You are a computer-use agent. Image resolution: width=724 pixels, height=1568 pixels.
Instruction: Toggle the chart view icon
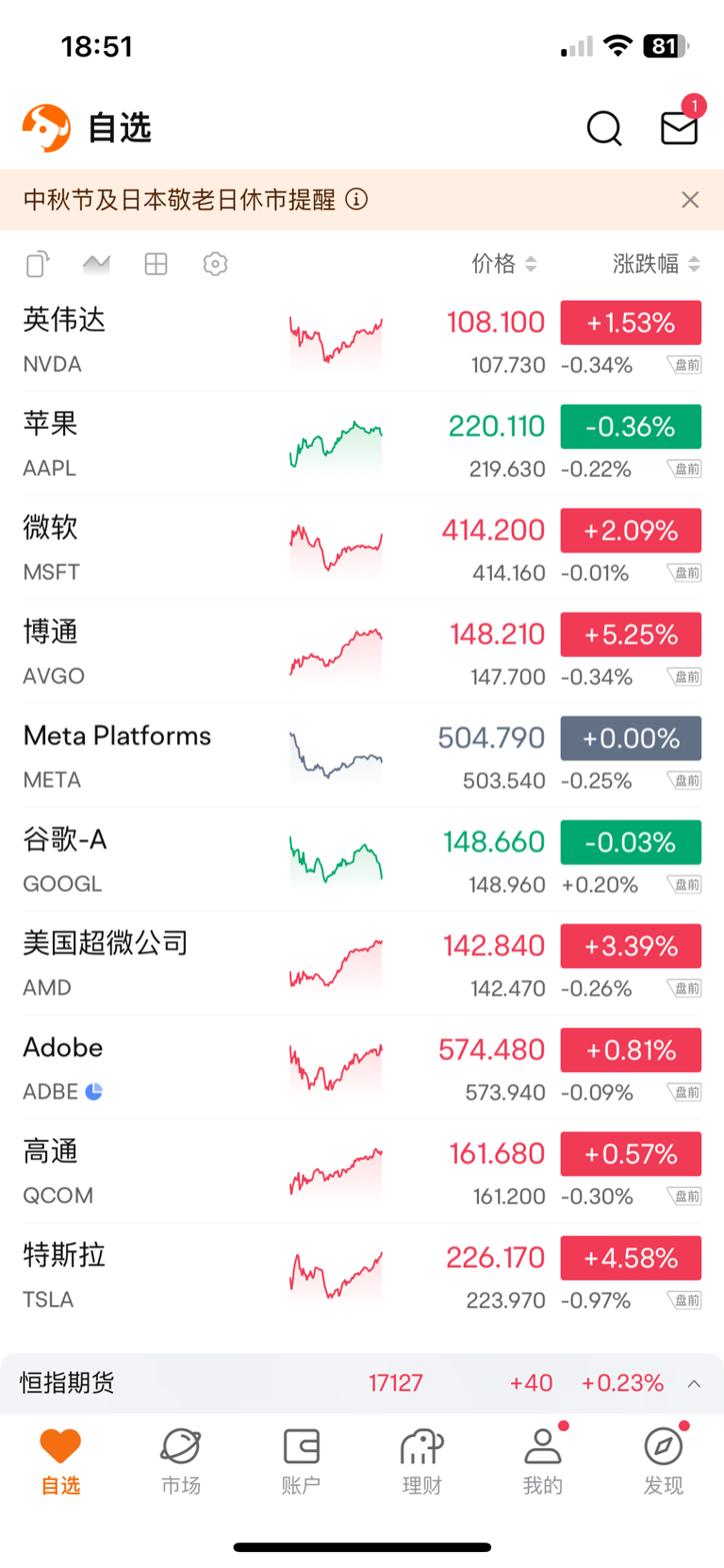pos(96,264)
